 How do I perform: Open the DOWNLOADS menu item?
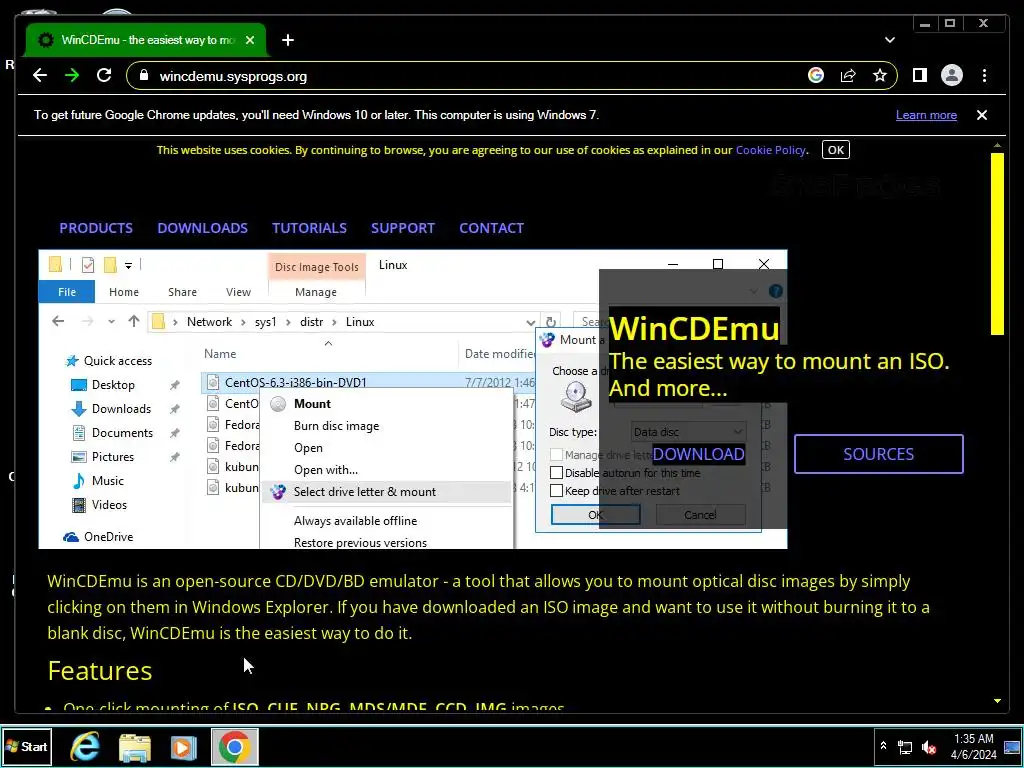tap(202, 228)
